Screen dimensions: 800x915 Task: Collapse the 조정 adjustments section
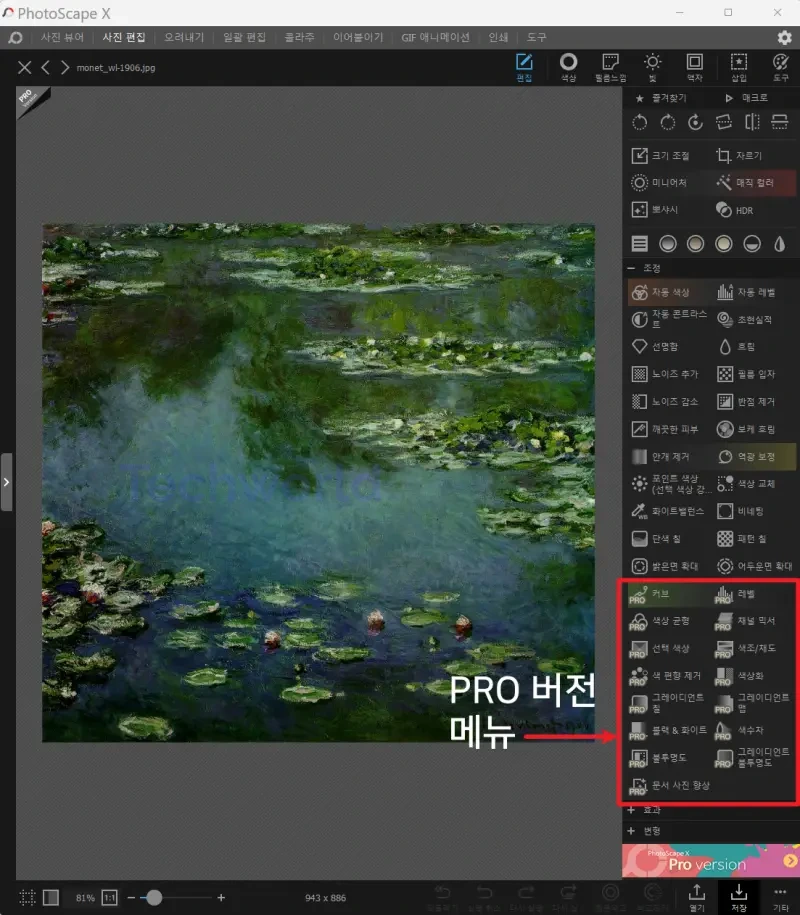coord(645,268)
